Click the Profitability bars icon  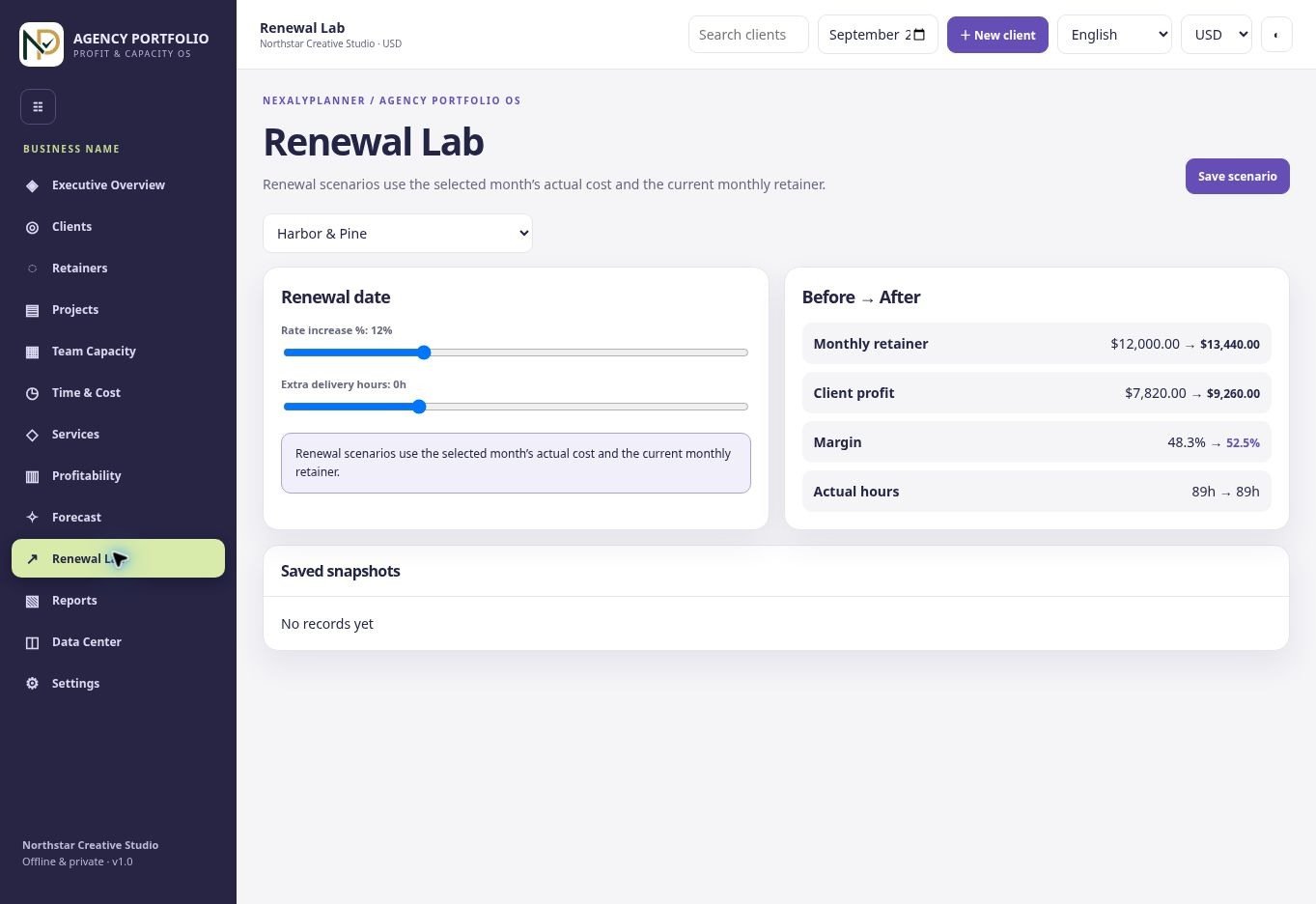(32, 476)
